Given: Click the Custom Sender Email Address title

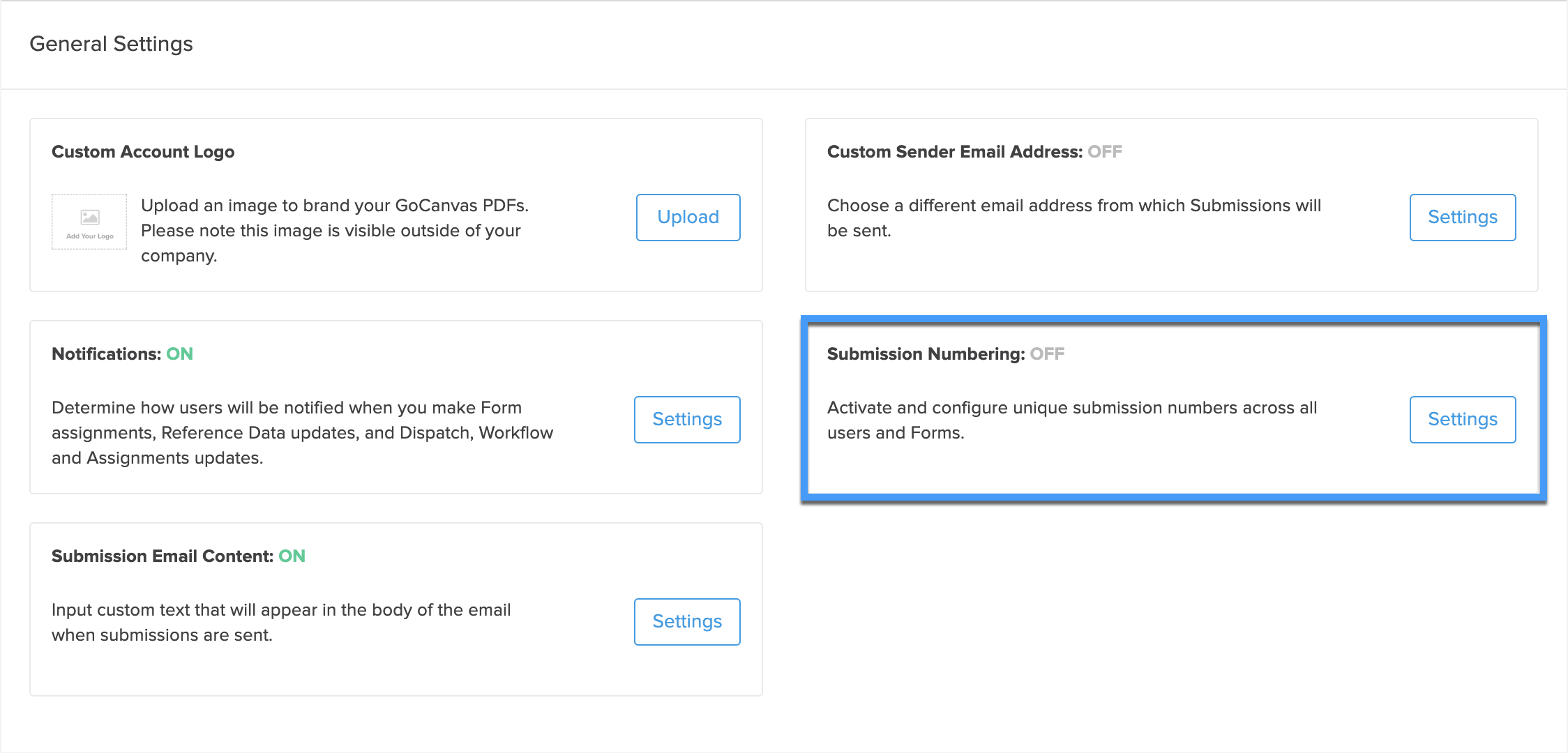Looking at the screenshot, I should click(x=954, y=152).
